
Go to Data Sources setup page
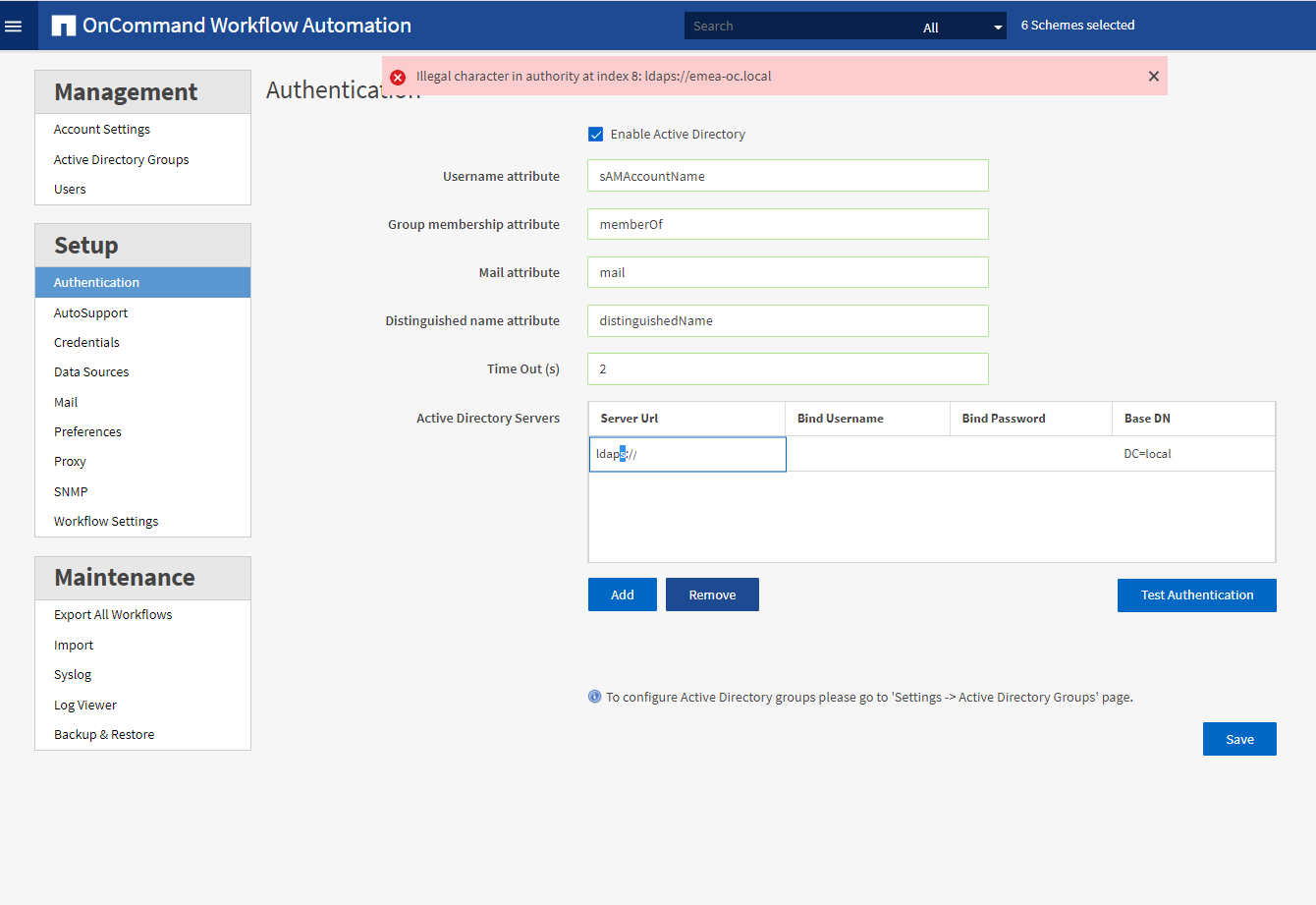91,371
